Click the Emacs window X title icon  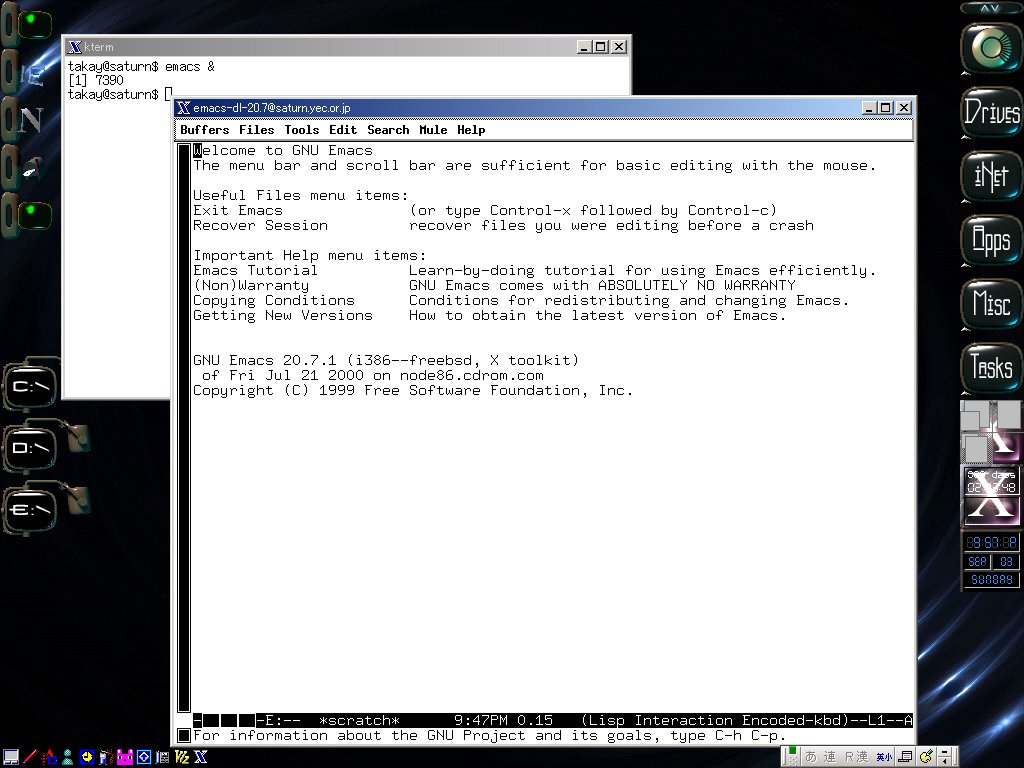click(184, 108)
